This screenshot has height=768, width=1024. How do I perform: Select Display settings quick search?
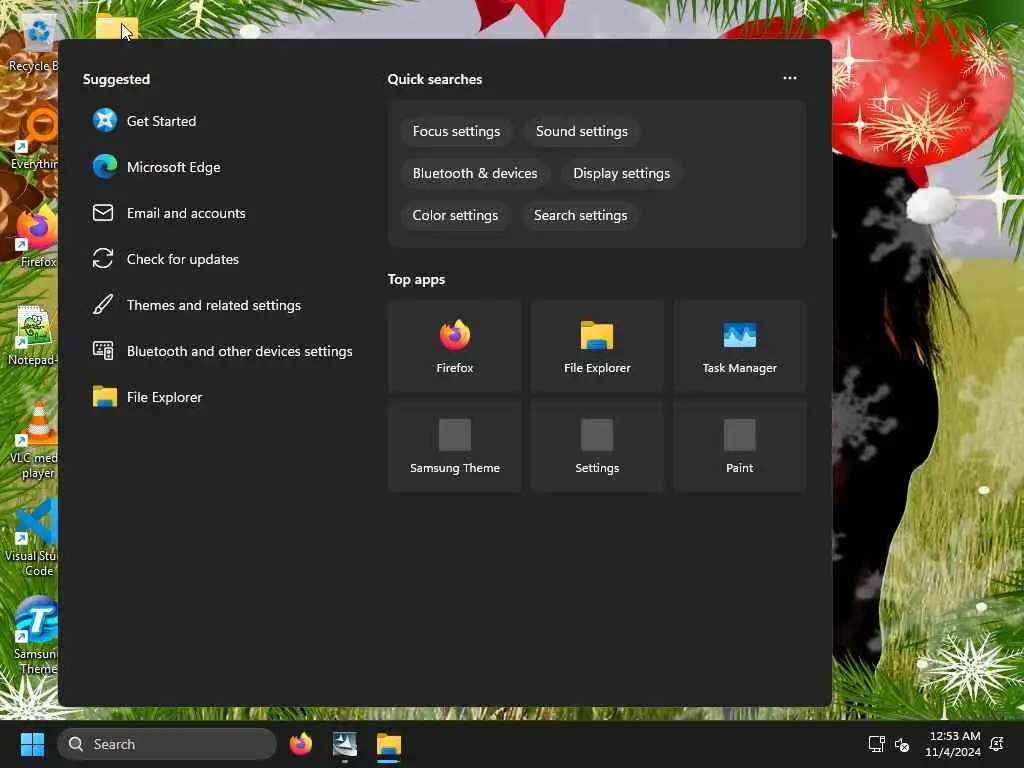click(622, 173)
